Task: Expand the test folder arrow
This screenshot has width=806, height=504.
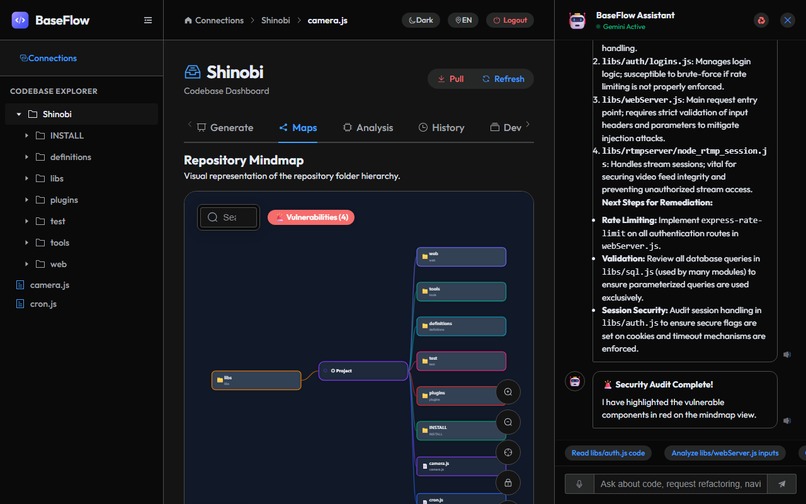Action: click(27, 221)
